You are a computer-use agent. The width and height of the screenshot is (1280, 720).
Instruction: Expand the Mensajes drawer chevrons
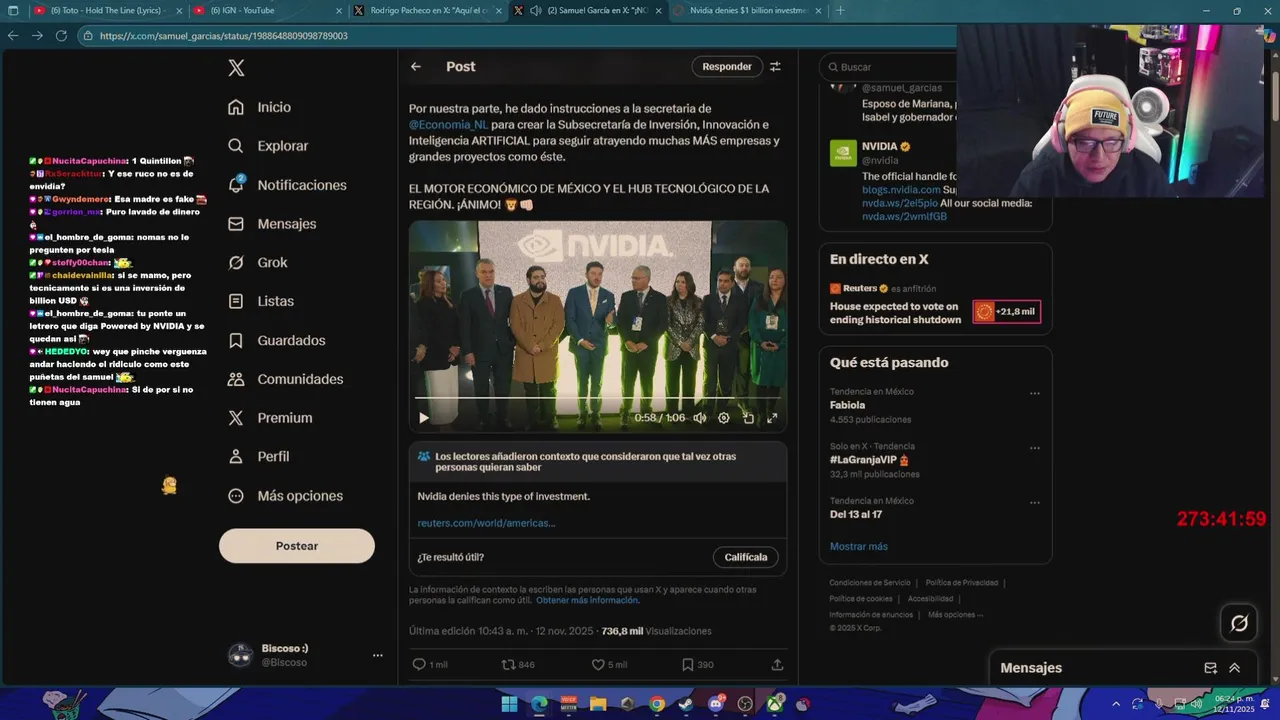point(1235,668)
